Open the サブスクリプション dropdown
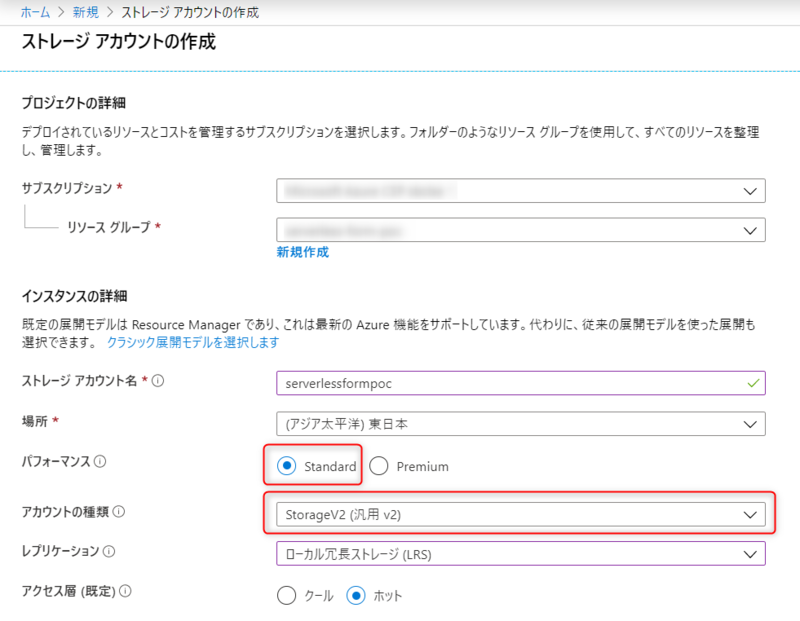The height and width of the screenshot is (621, 800). point(520,191)
